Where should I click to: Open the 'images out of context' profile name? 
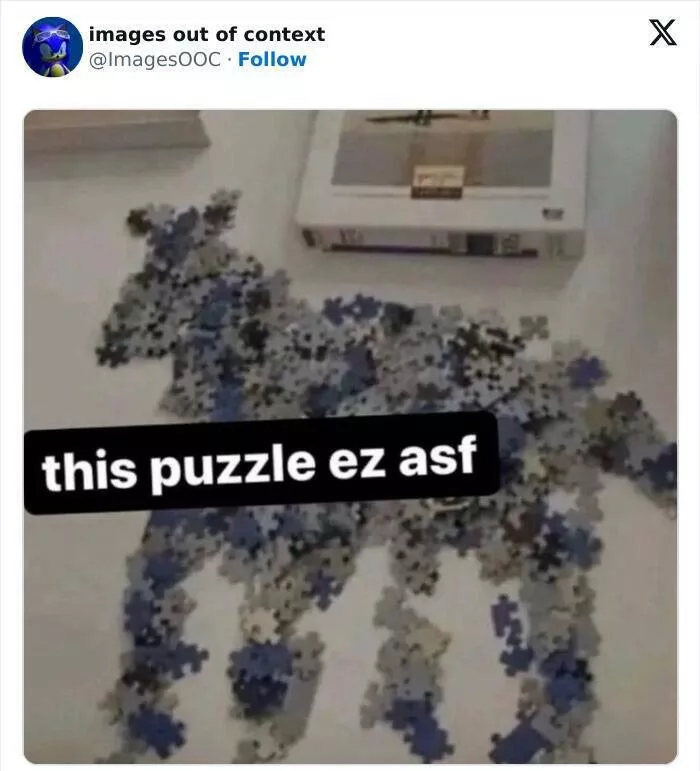(206, 34)
